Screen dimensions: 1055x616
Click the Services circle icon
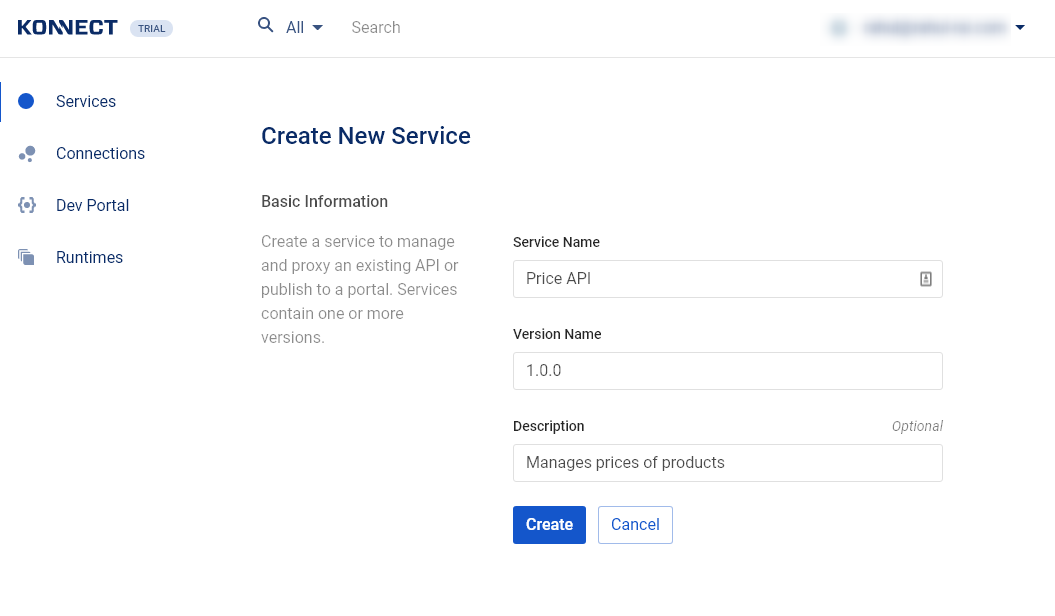pos(26,101)
